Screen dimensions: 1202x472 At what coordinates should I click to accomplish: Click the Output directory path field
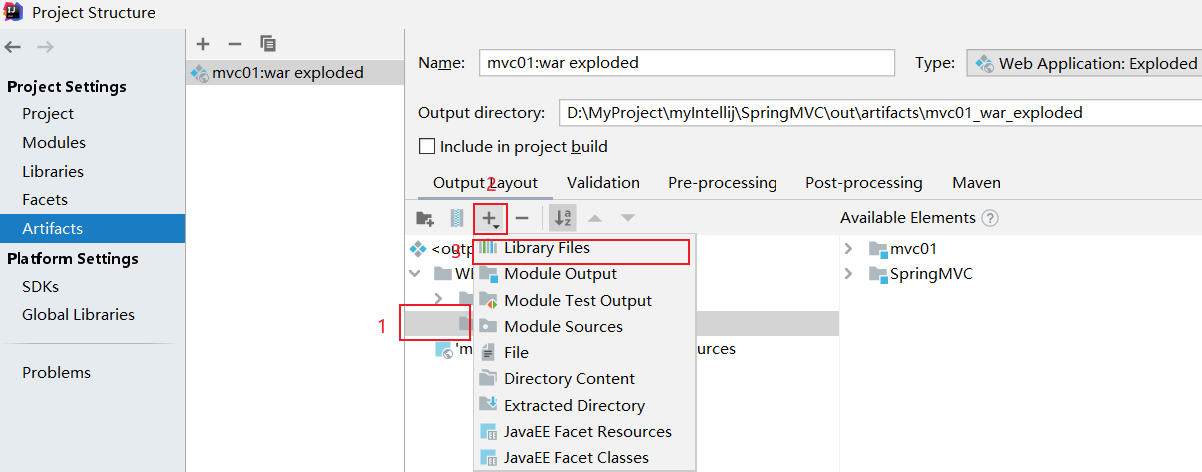coord(880,113)
